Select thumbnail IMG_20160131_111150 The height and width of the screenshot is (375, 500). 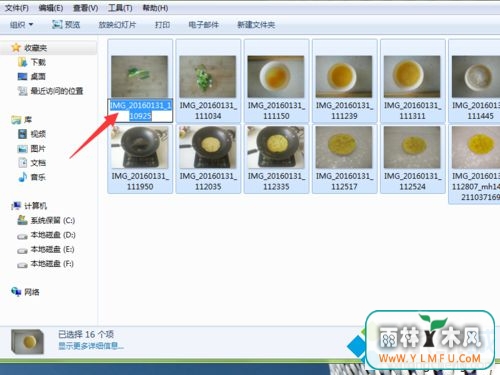click(x=276, y=76)
